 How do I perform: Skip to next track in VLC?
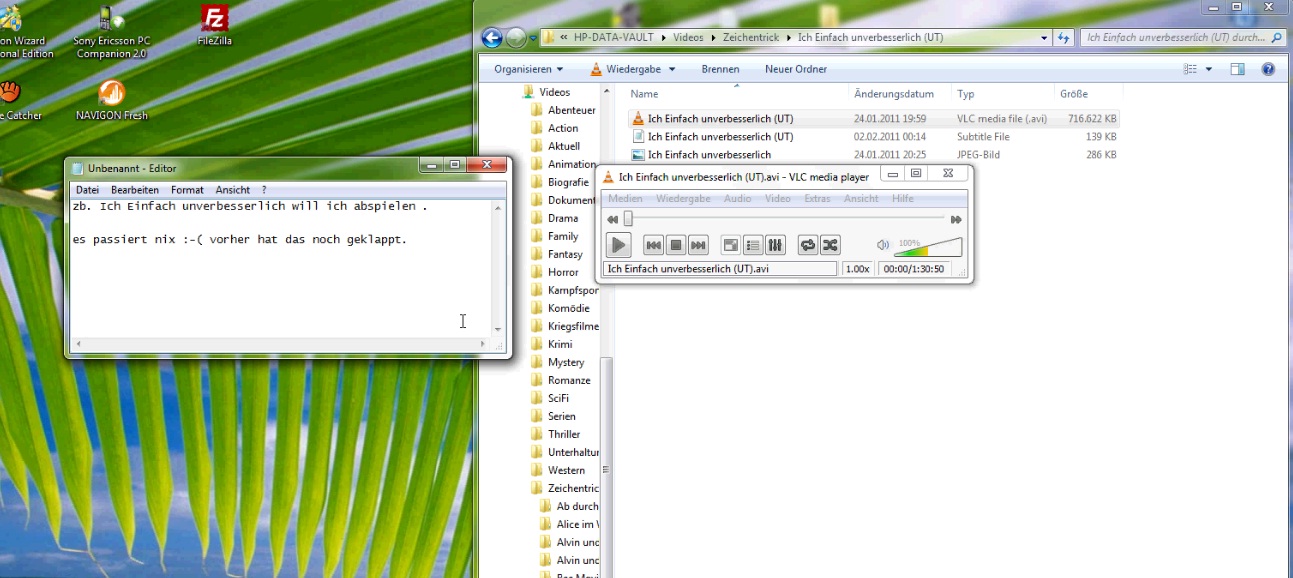tap(698, 245)
